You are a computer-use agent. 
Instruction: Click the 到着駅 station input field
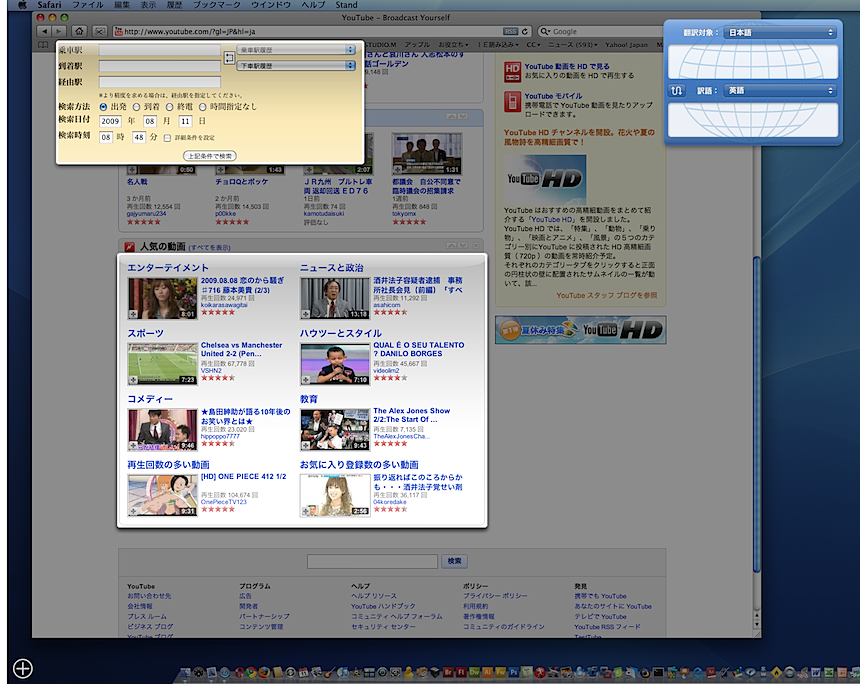click(x=160, y=66)
